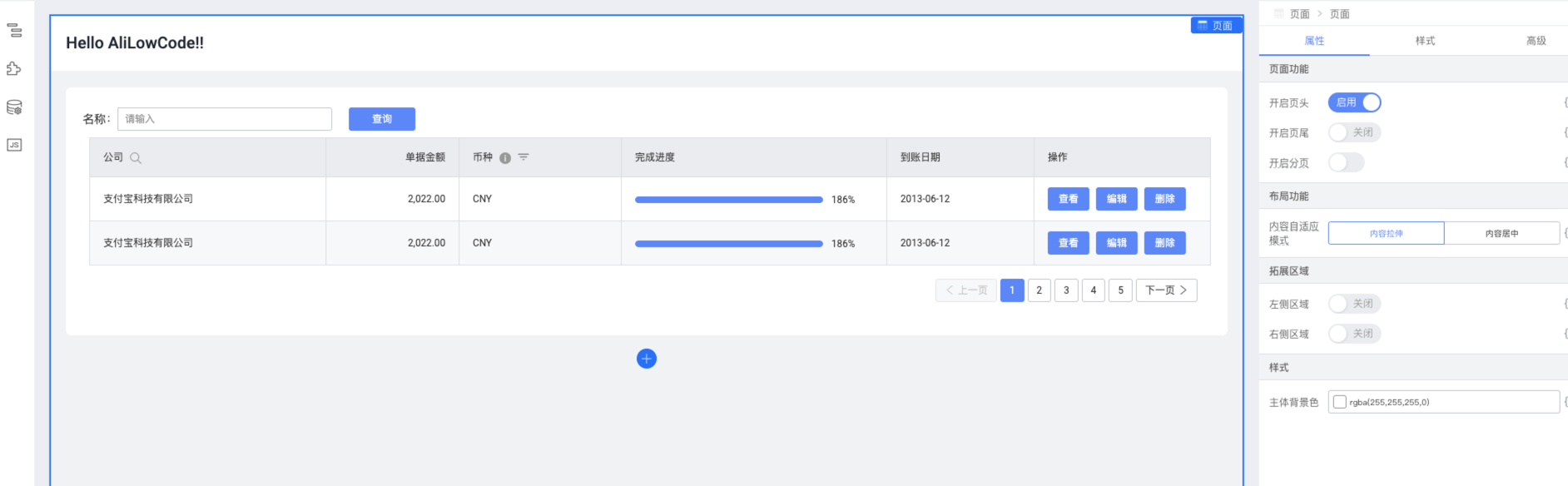1568x486 pixels.
Task: Click the first 页面 breadcrumb item
Action: 1299,14
